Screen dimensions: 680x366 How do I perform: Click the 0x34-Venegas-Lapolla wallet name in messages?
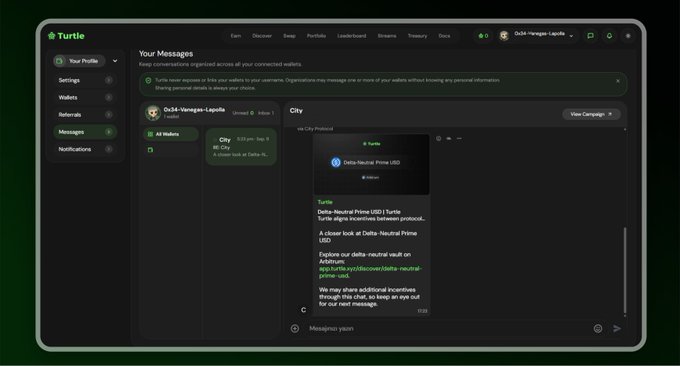point(194,110)
